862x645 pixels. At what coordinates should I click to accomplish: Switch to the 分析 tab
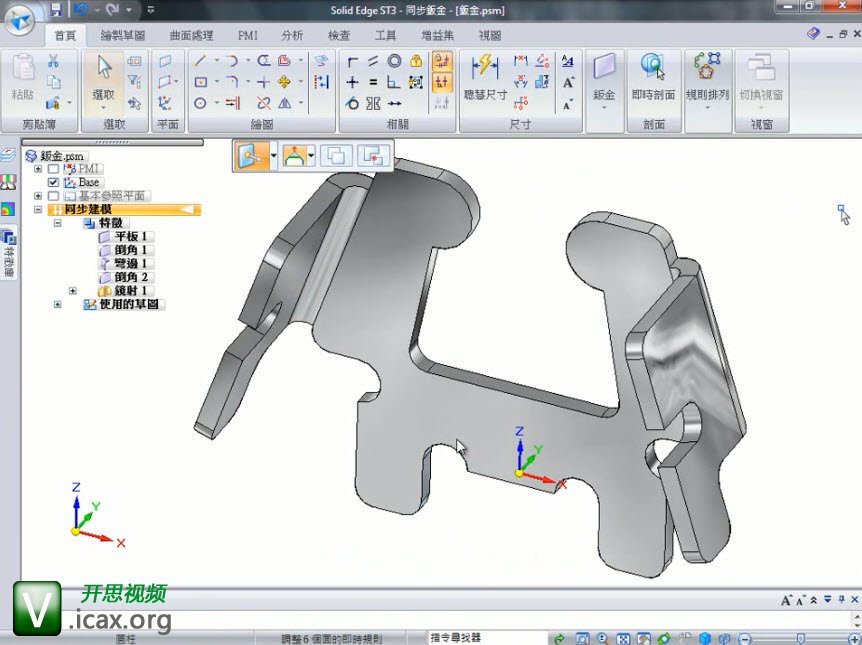coord(292,36)
